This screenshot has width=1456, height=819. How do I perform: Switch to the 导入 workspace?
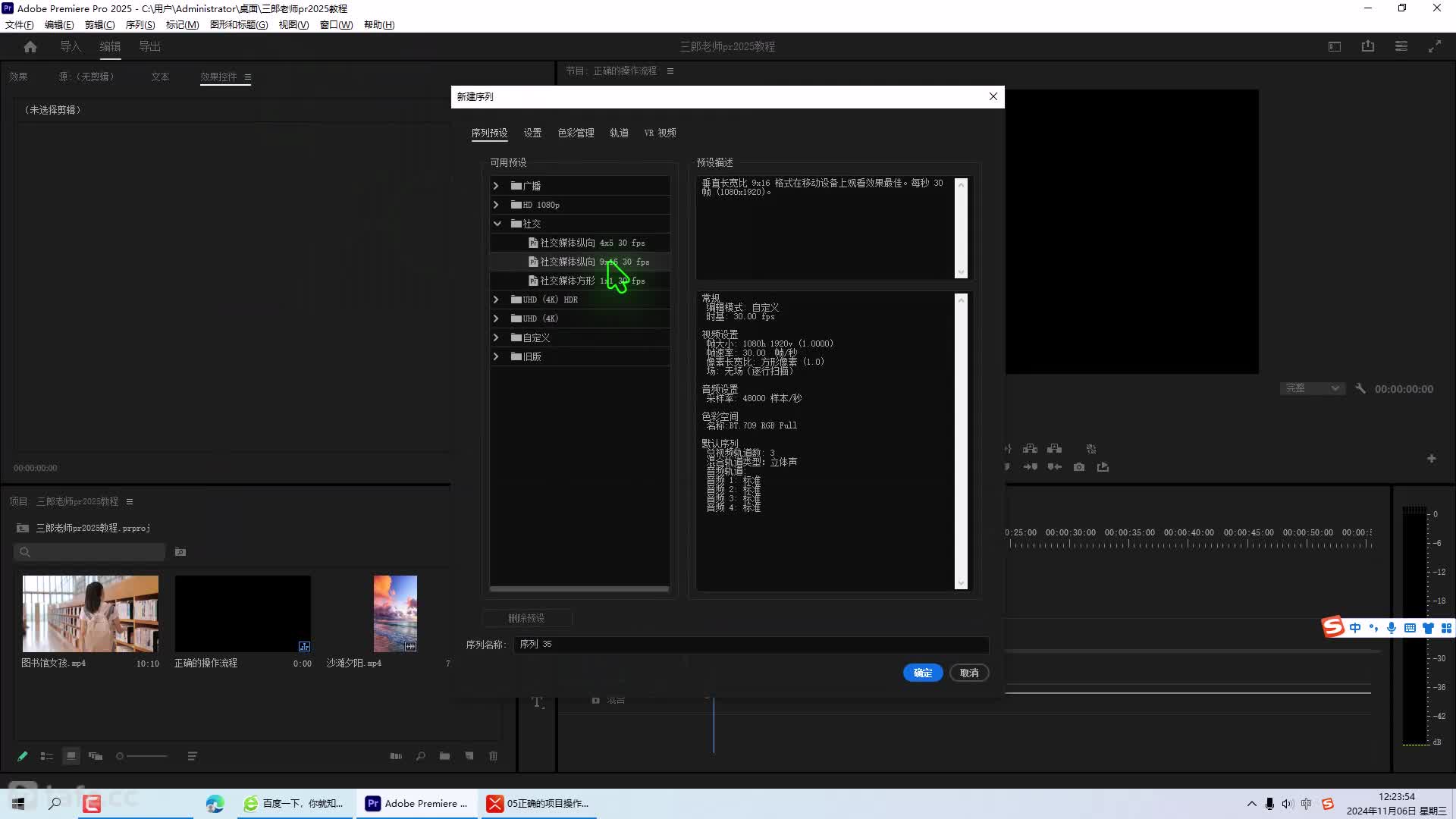click(x=71, y=46)
